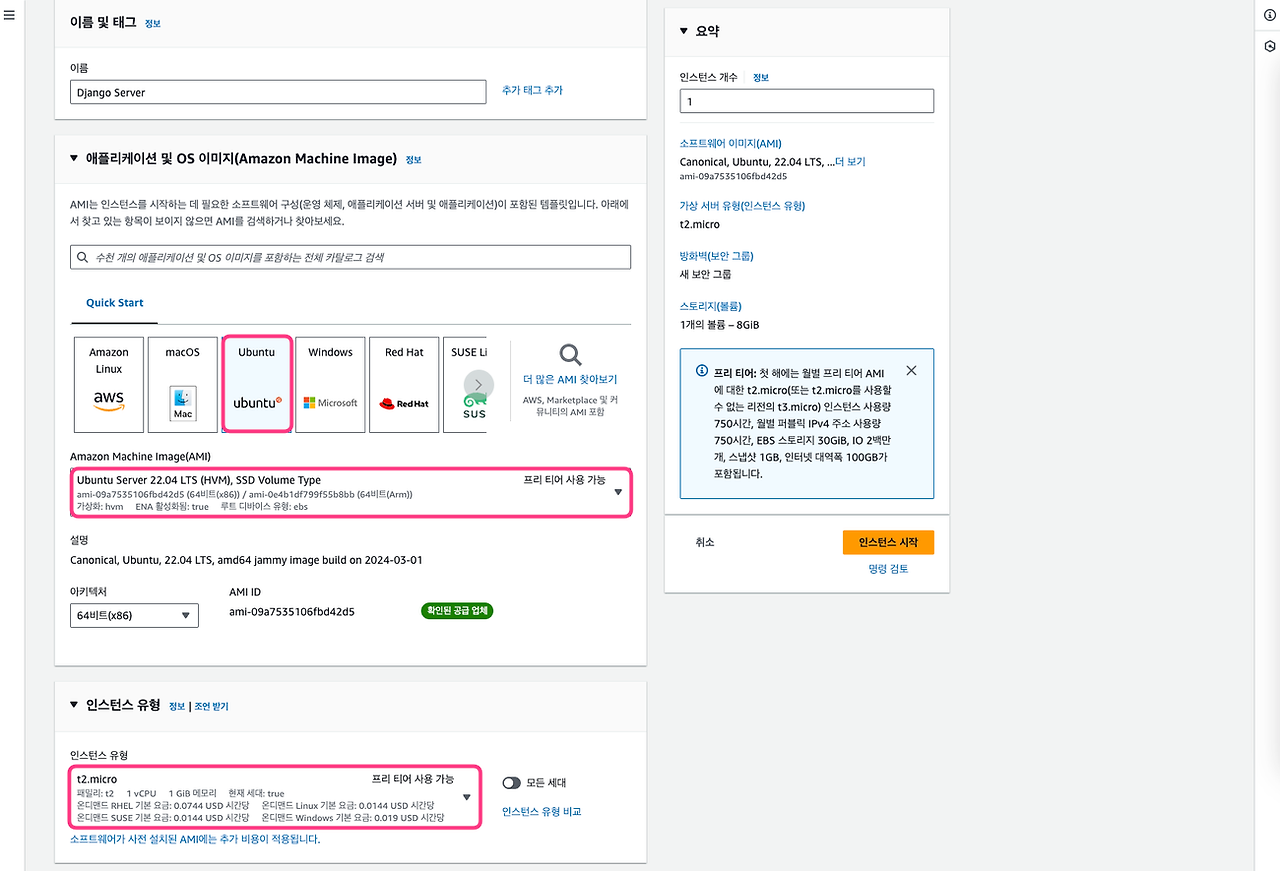This screenshot has width=1280, height=871.
Task: Select the macOS AMI tile
Action: point(183,384)
